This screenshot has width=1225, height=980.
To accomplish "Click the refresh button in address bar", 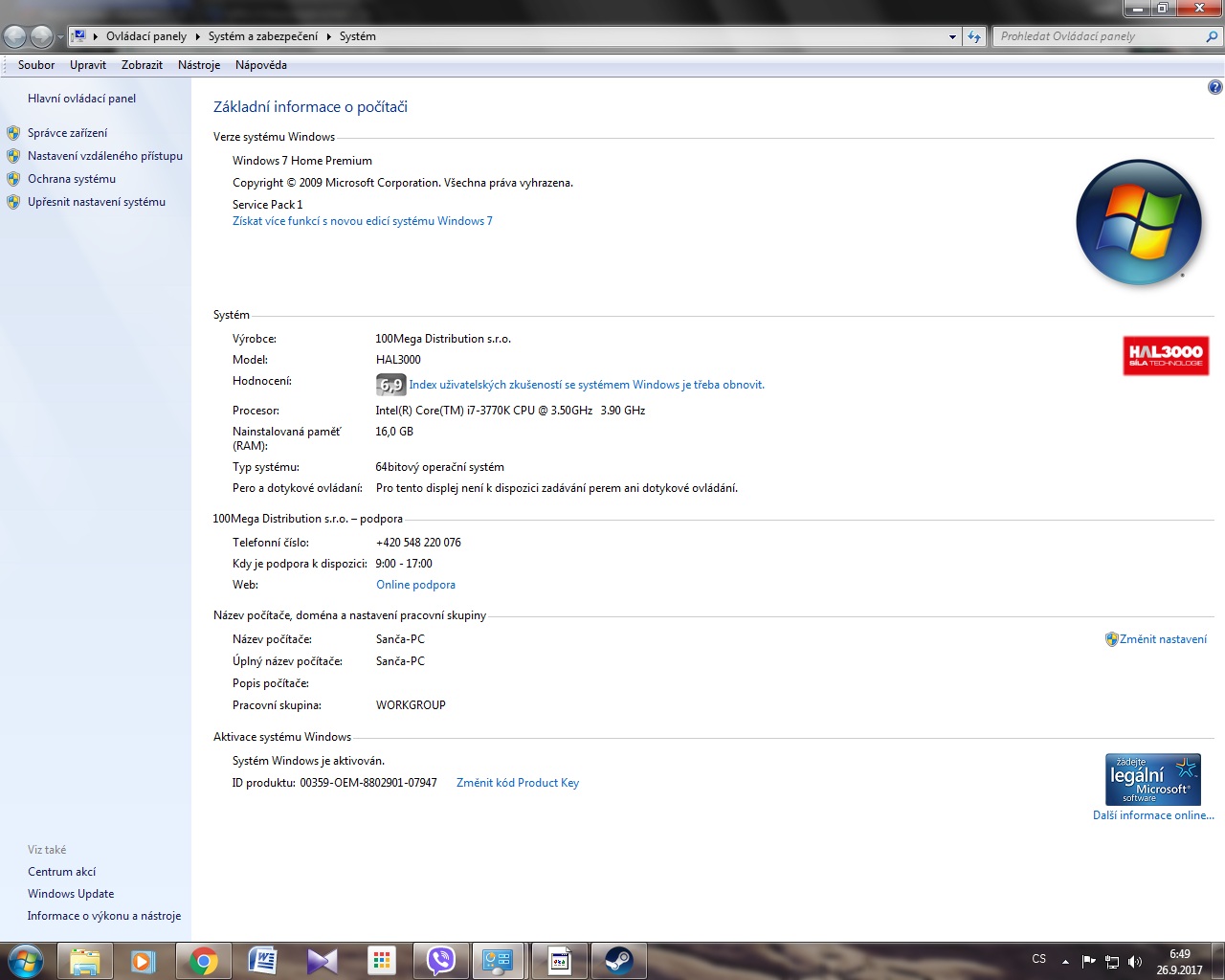I will coord(974,36).
